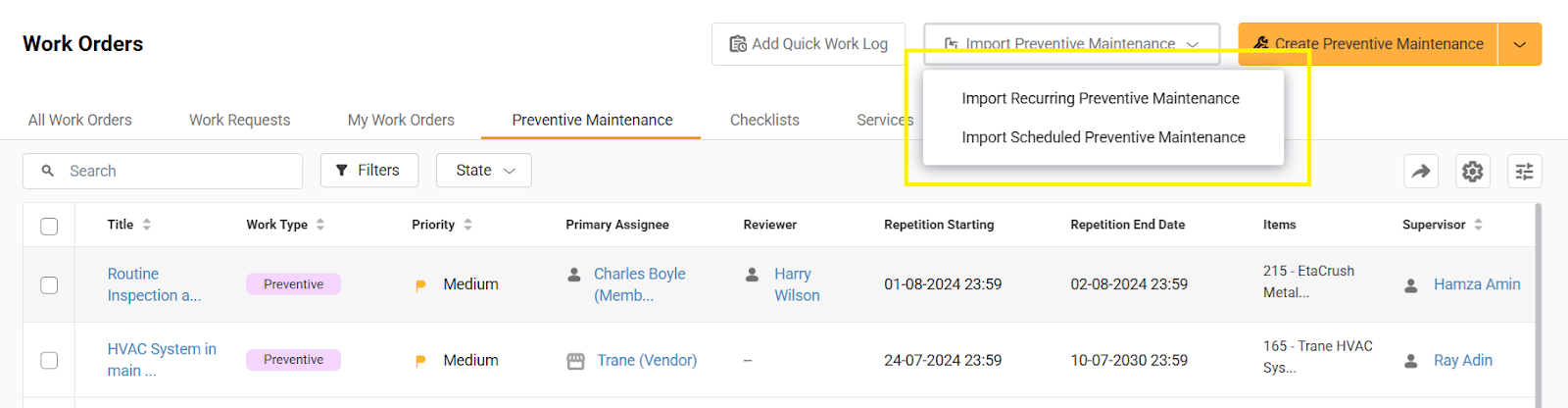The width and height of the screenshot is (1568, 408).
Task: Expand the State dropdown
Action: point(484,171)
